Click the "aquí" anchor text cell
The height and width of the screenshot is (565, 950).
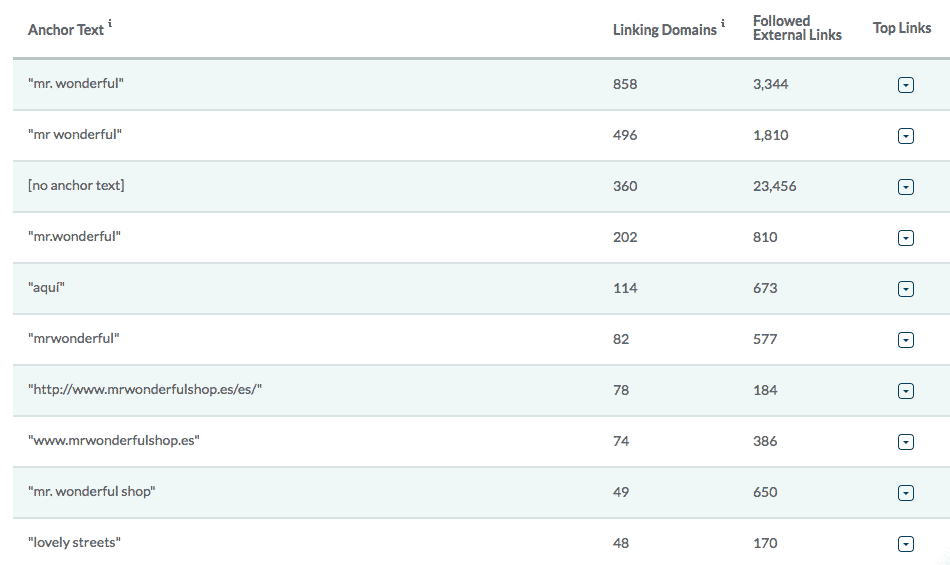(48, 288)
